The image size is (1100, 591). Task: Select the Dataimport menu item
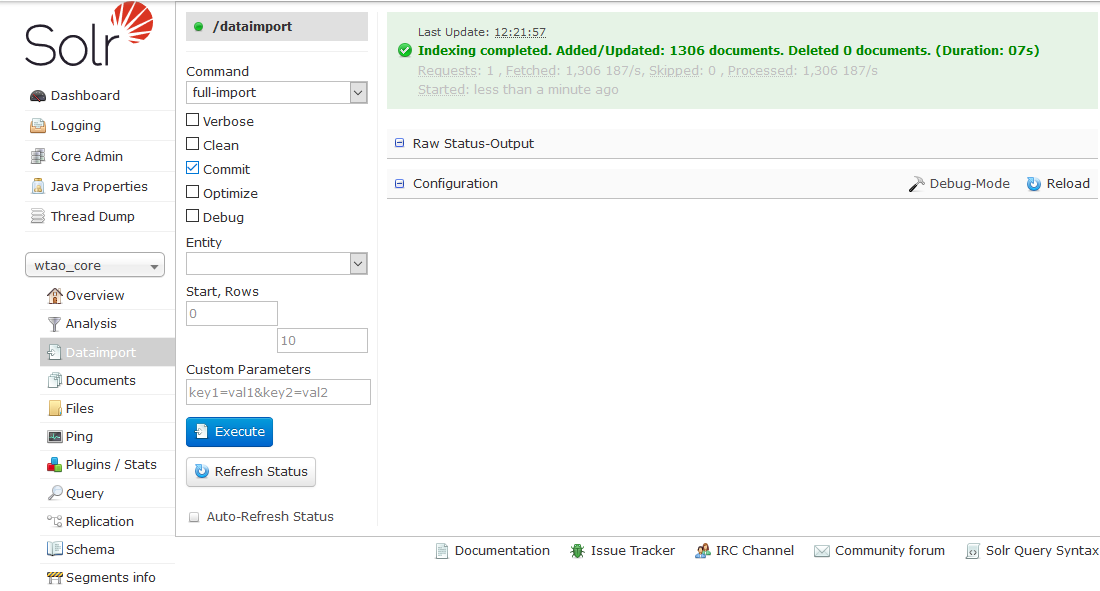pyautogui.click(x=107, y=352)
